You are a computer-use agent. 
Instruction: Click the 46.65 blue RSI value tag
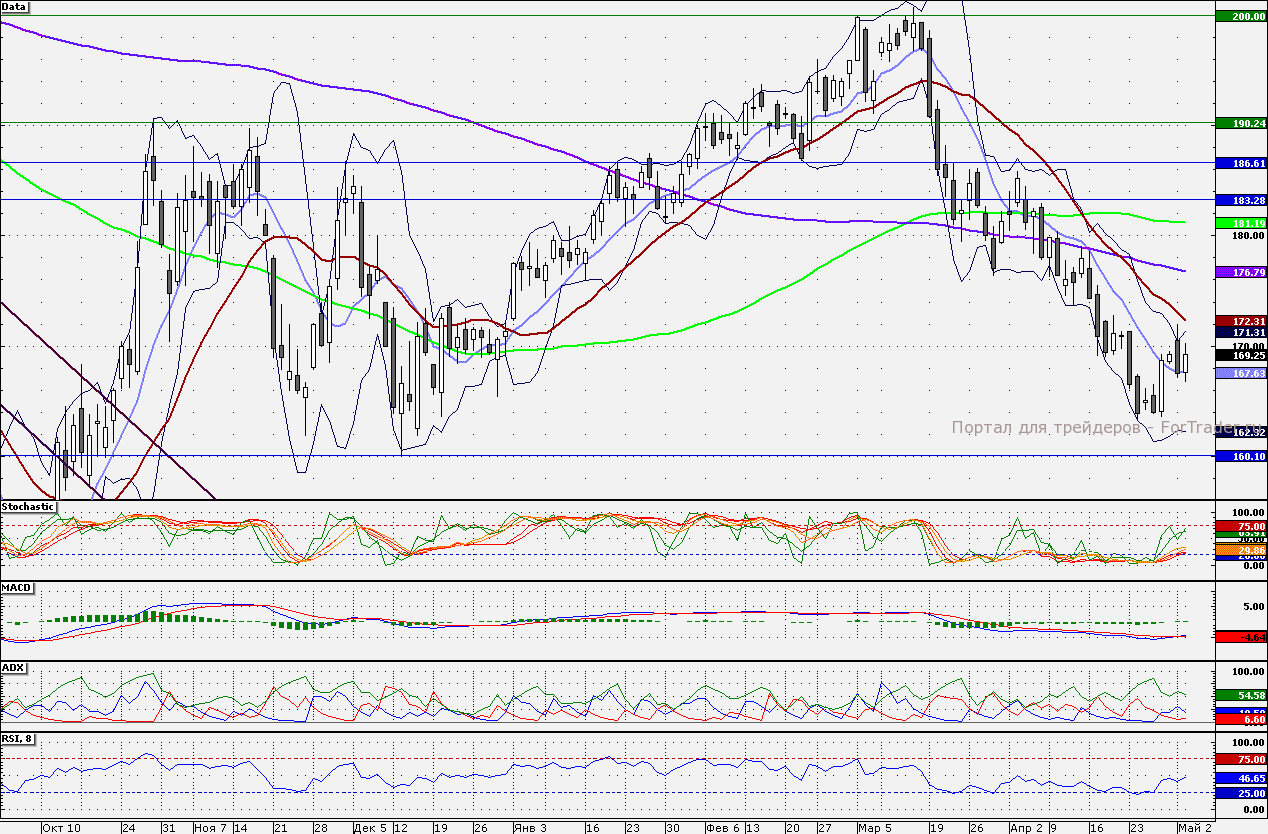coord(1240,777)
